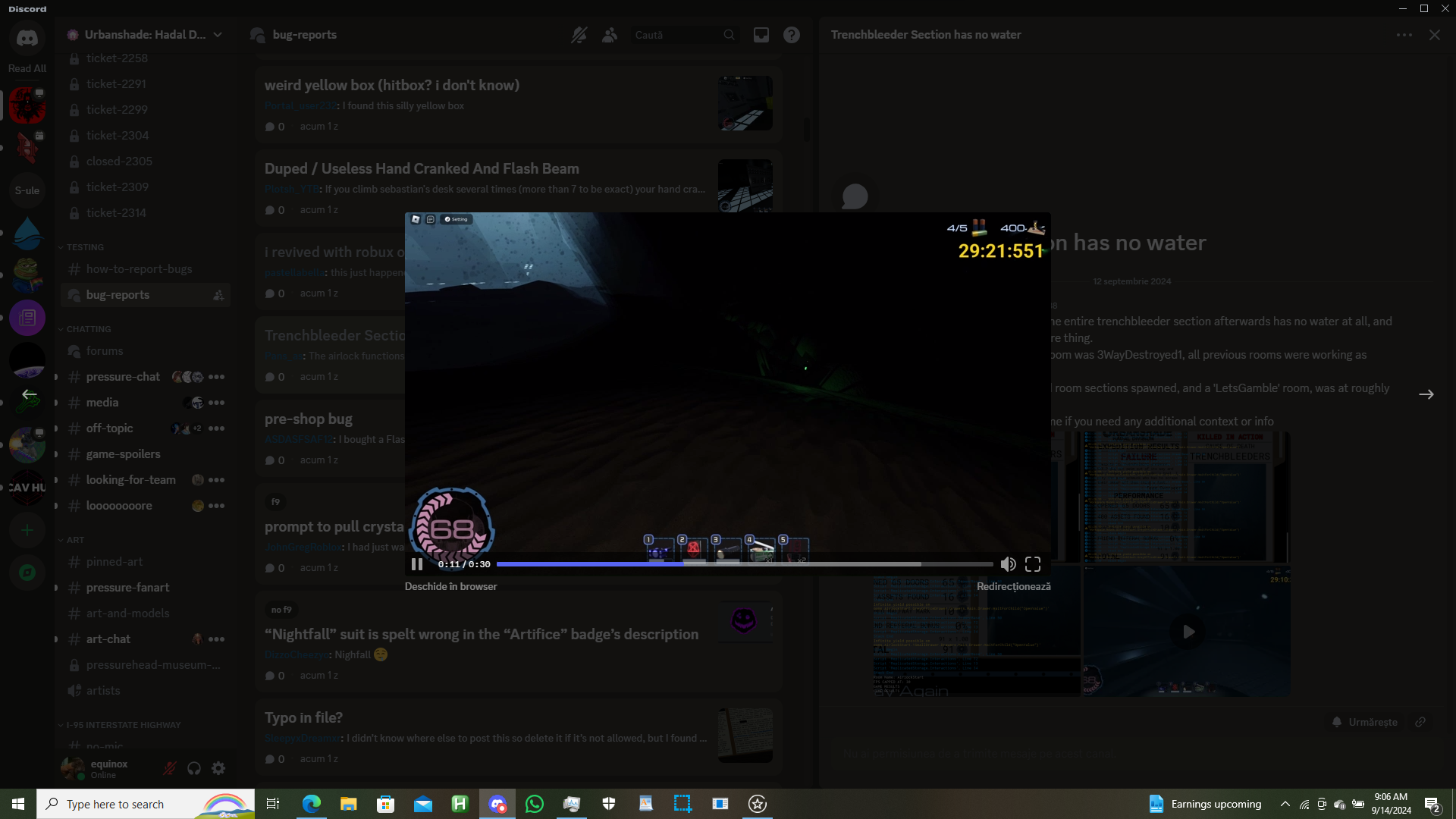Image resolution: width=1456 pixels, height=819 pixels.
Task: Mute the video volume speaker icon
Action: coord(1008,564)
